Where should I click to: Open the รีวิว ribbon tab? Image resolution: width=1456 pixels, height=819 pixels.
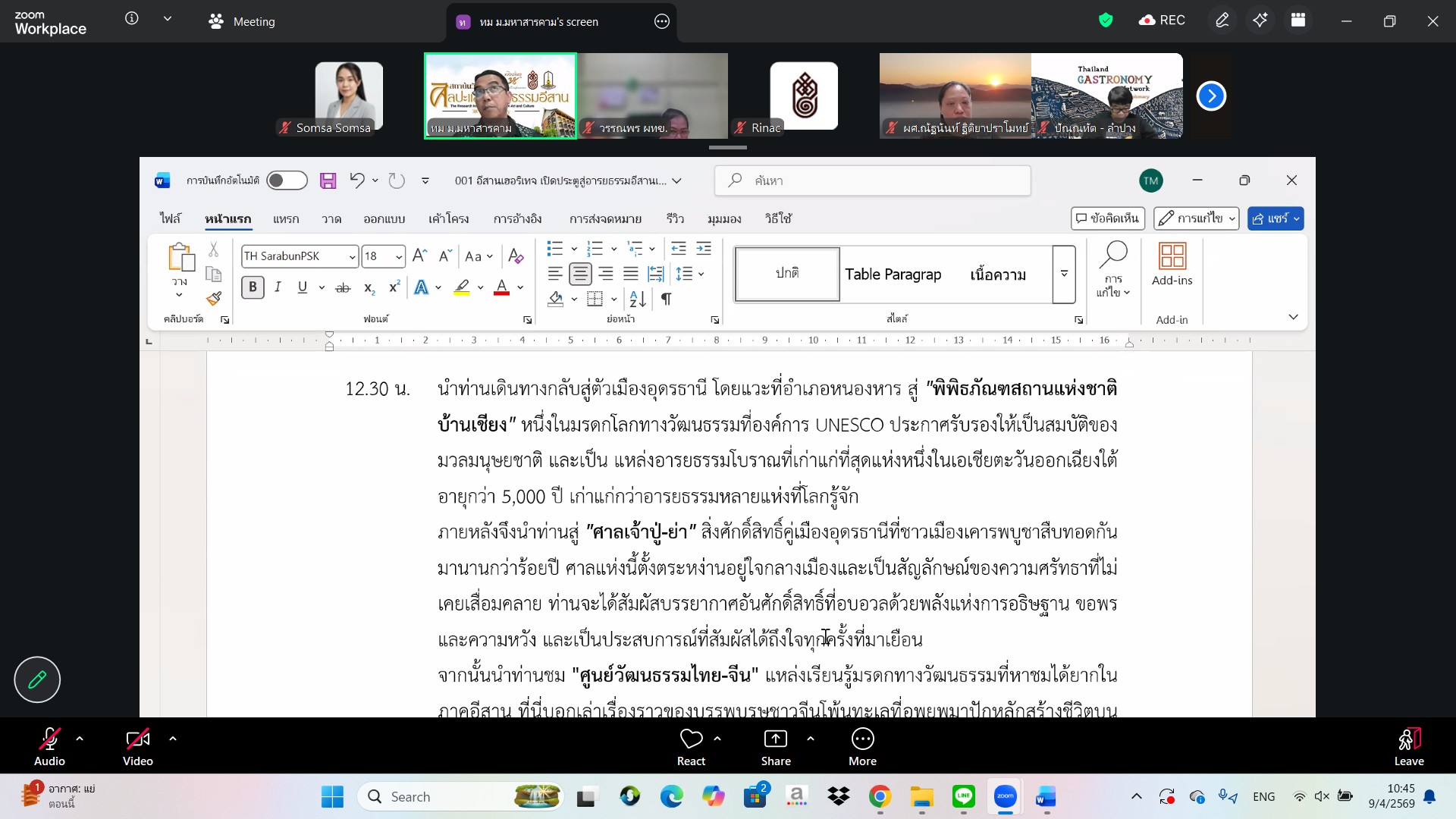(675, 219)
